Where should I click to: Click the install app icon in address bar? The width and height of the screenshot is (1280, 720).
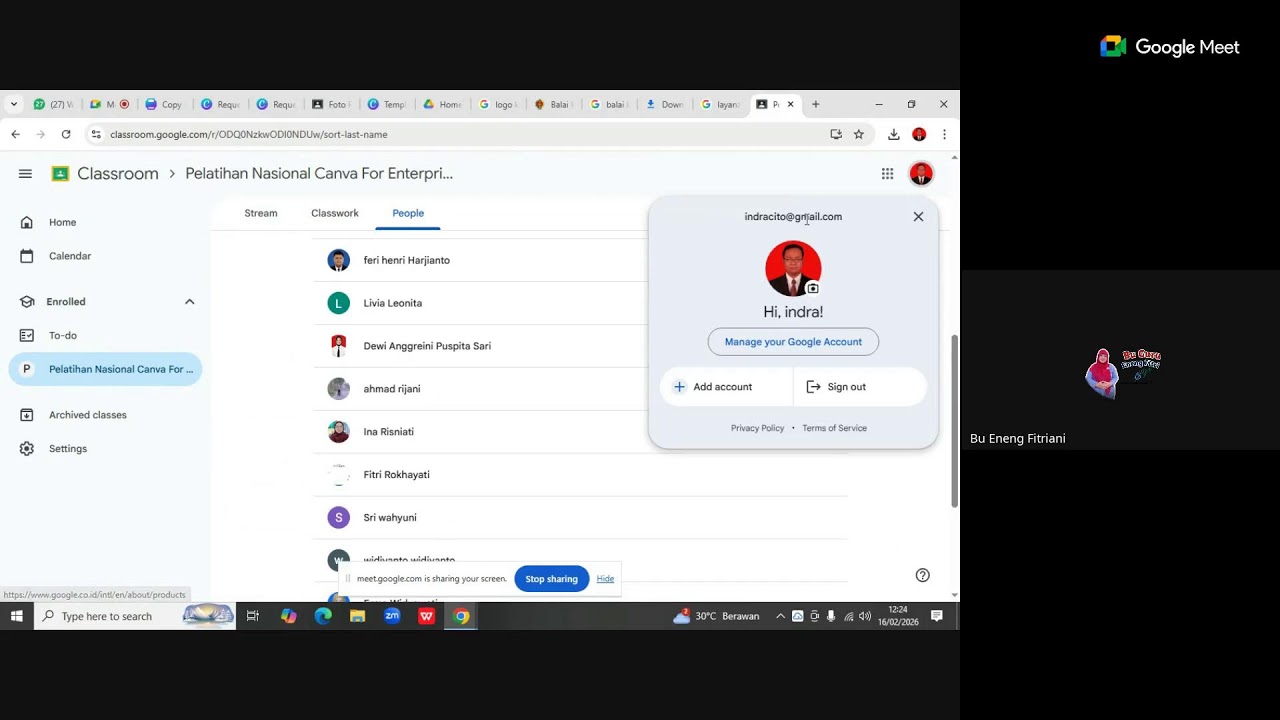tap(836, 134)
